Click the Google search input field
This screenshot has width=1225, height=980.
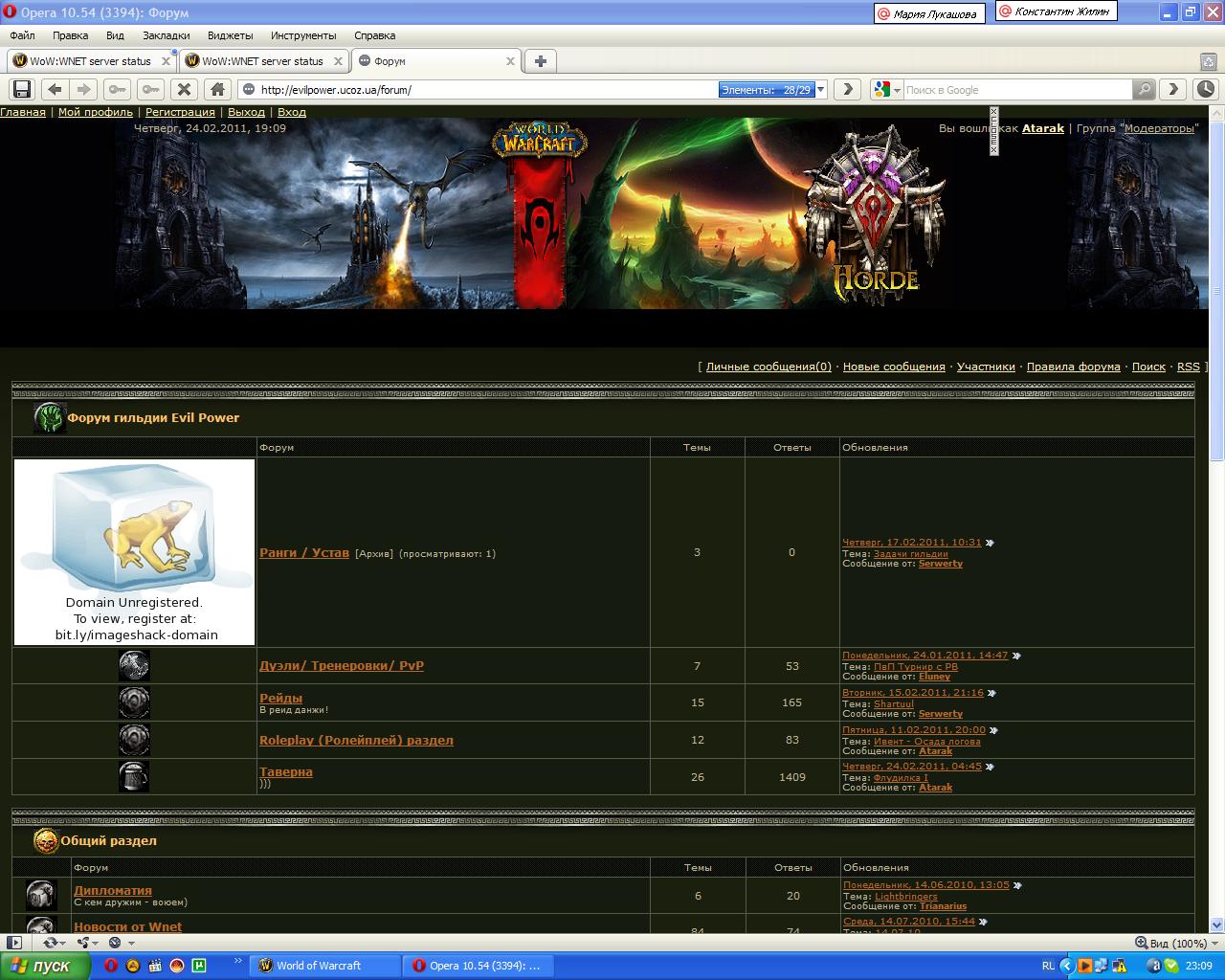pyautogui.click(x=1018, y=90)
